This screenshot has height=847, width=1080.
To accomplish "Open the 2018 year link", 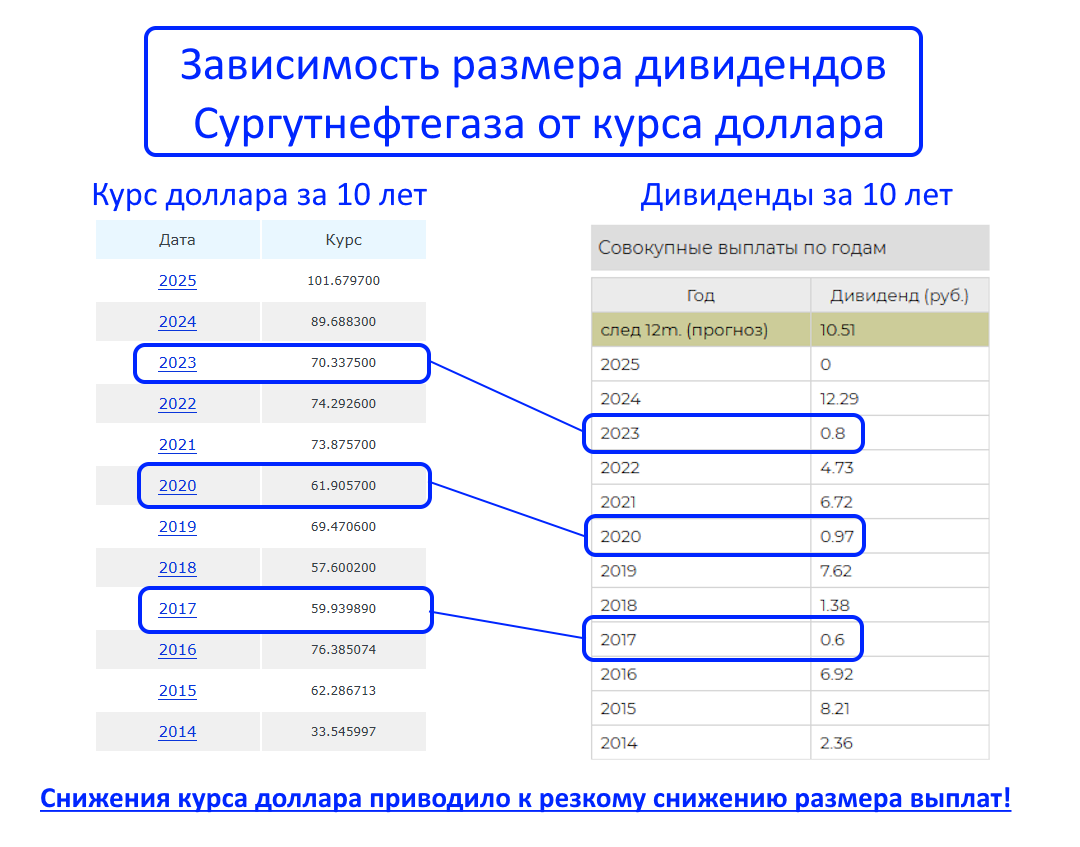I will click(177, 567).
